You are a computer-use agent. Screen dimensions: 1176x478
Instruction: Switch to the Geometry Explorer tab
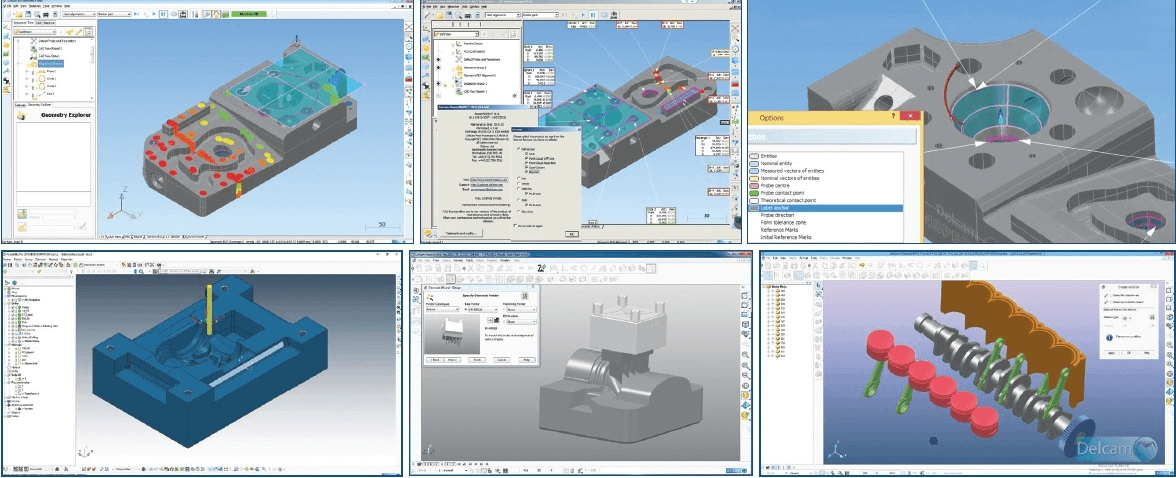click(x=40, y=105)
